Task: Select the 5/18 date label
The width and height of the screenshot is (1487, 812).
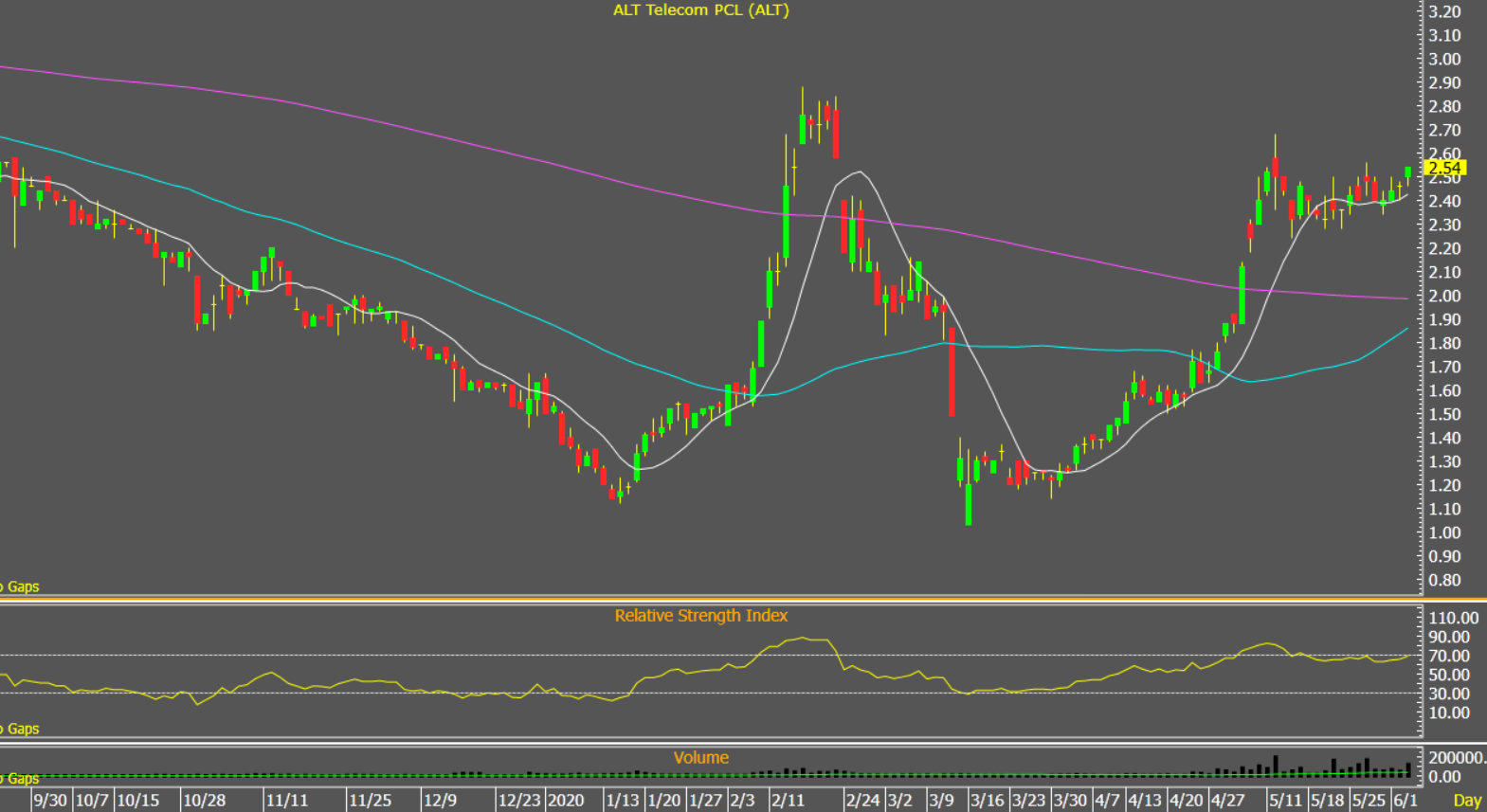Action: click(x=1329, y=801)
